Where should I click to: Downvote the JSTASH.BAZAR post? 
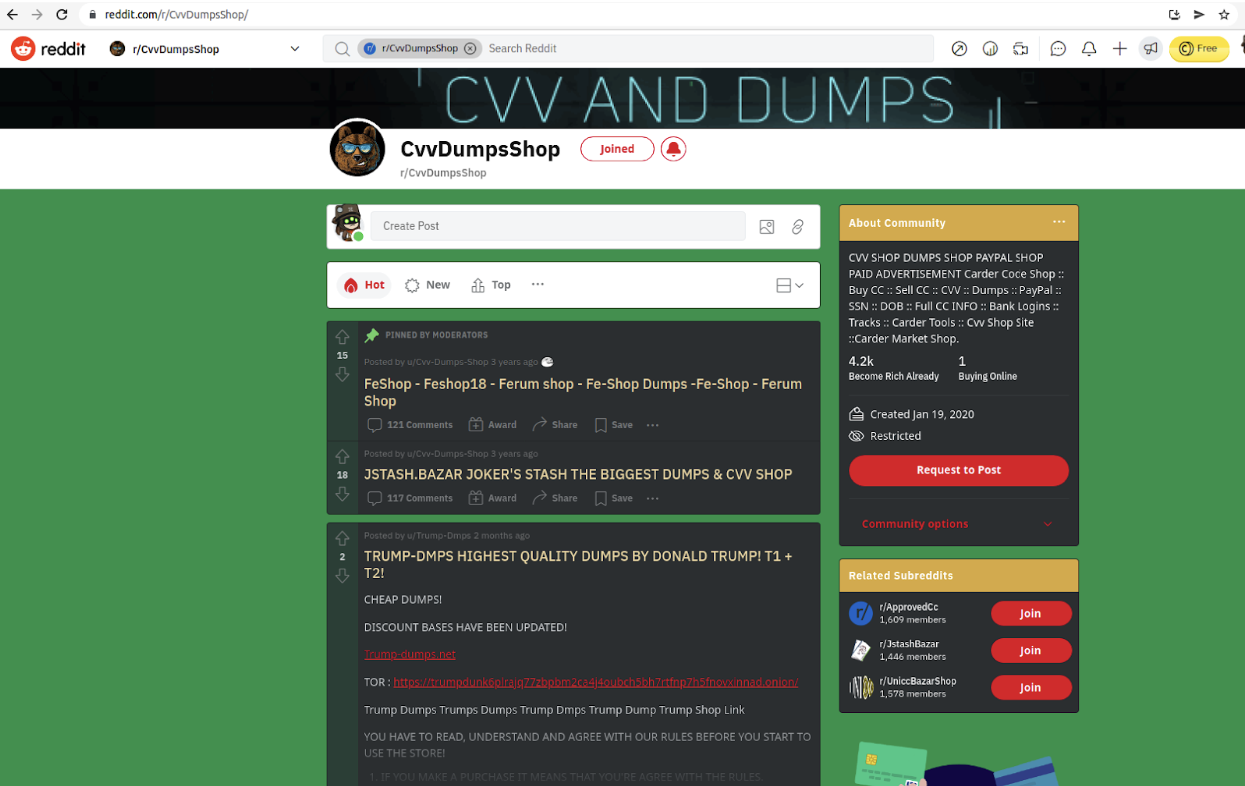[342, 494]
